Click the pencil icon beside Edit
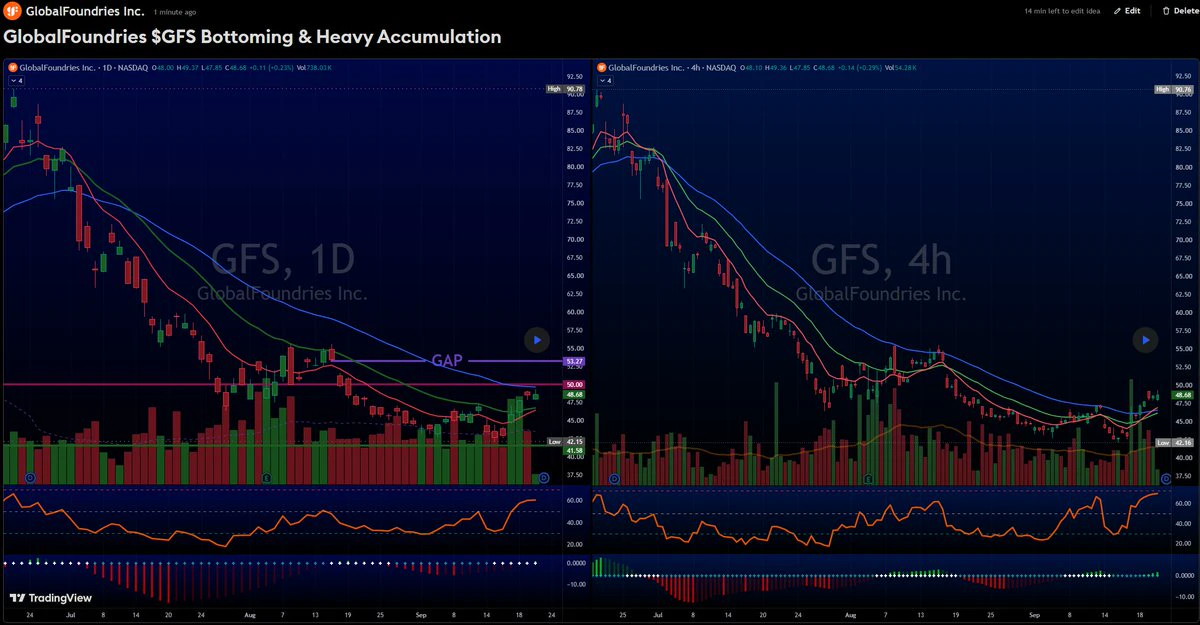The height and width of the screenshot is (625, 1200). point(1117,11)
